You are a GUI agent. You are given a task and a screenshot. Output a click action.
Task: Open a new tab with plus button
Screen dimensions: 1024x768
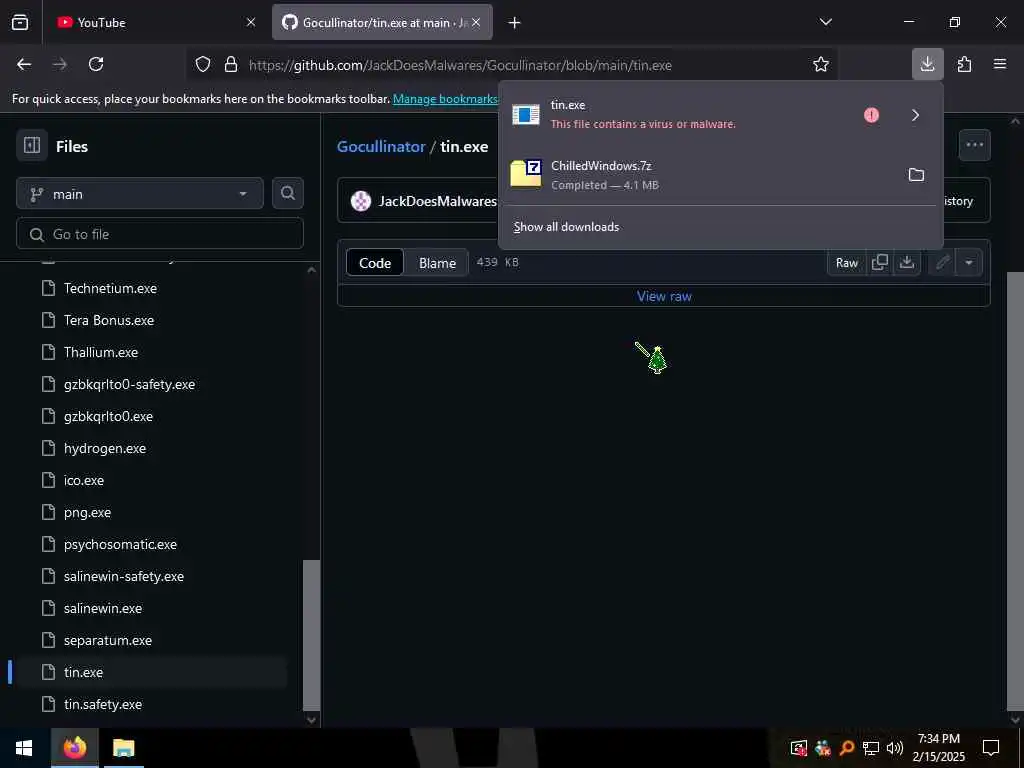tap(515, 23)
